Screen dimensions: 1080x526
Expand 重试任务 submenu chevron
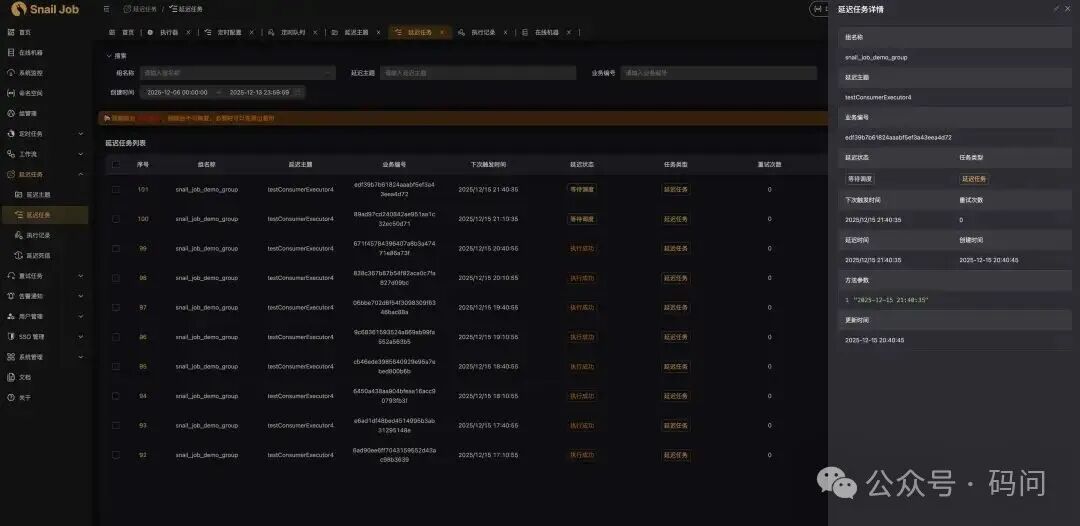(x=81, y=276)
